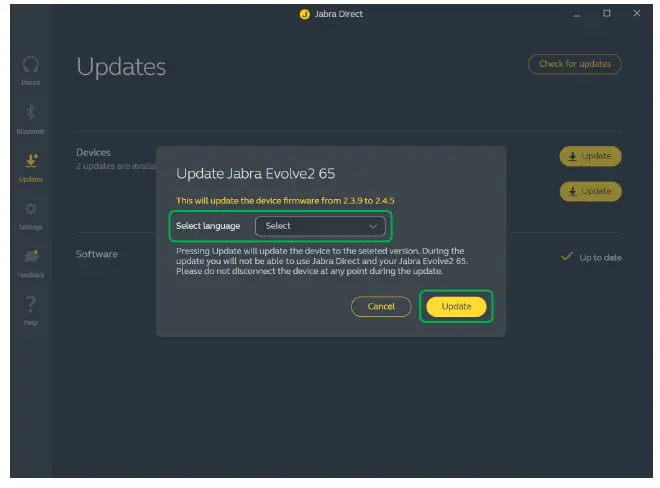Open Help via the question mark icon
Screen dimensions: 660x488
(x=31, y=311)
